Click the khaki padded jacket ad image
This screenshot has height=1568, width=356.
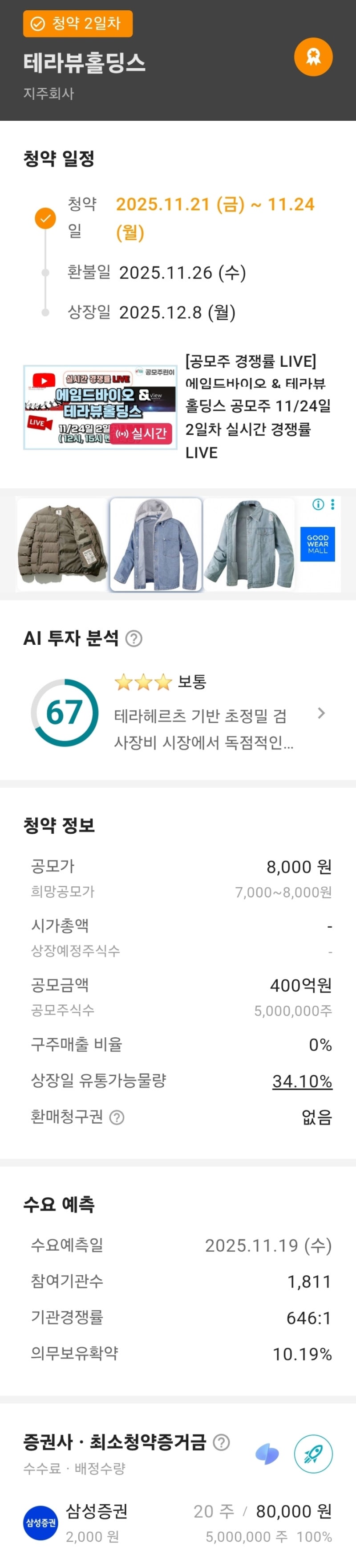[x=63, y=544]
